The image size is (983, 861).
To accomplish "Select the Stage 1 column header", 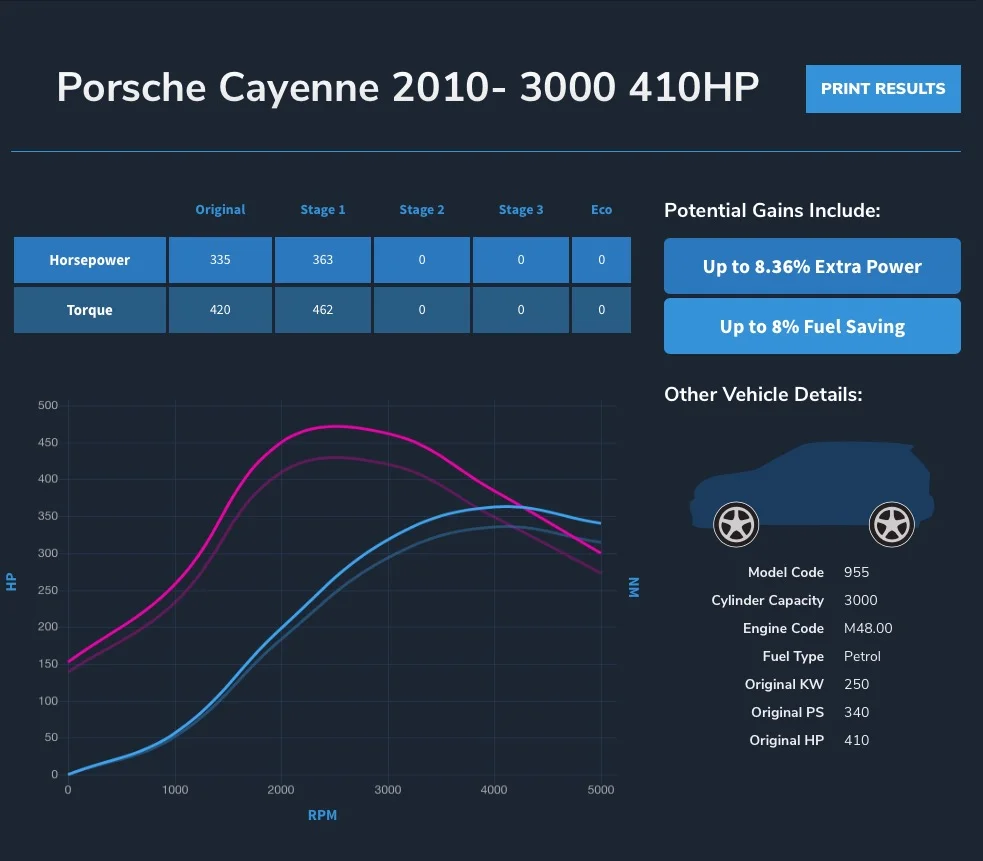I will tap(323, 209).
